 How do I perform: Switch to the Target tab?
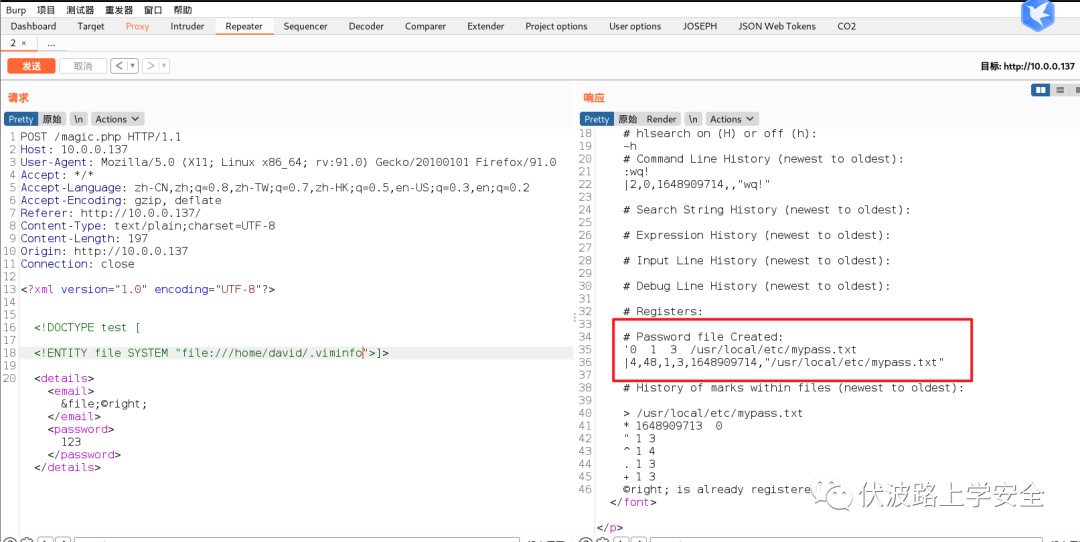tap(91, 26)
